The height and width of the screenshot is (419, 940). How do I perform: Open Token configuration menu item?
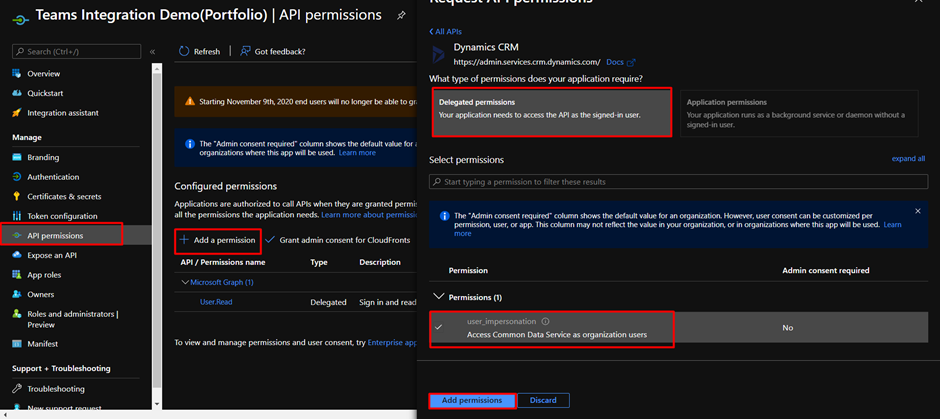[62, 216]
